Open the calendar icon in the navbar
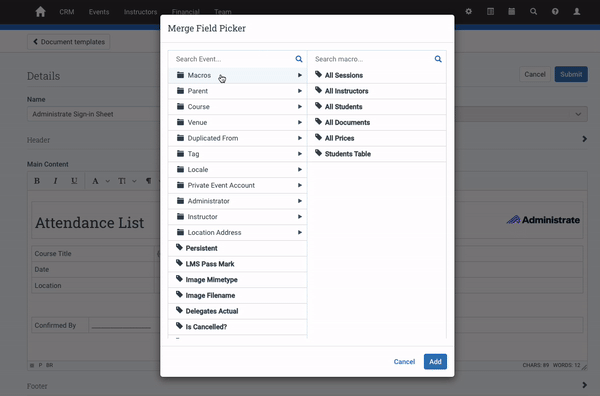The width and height of the screenshot is (600, 396). click(512, 12)
